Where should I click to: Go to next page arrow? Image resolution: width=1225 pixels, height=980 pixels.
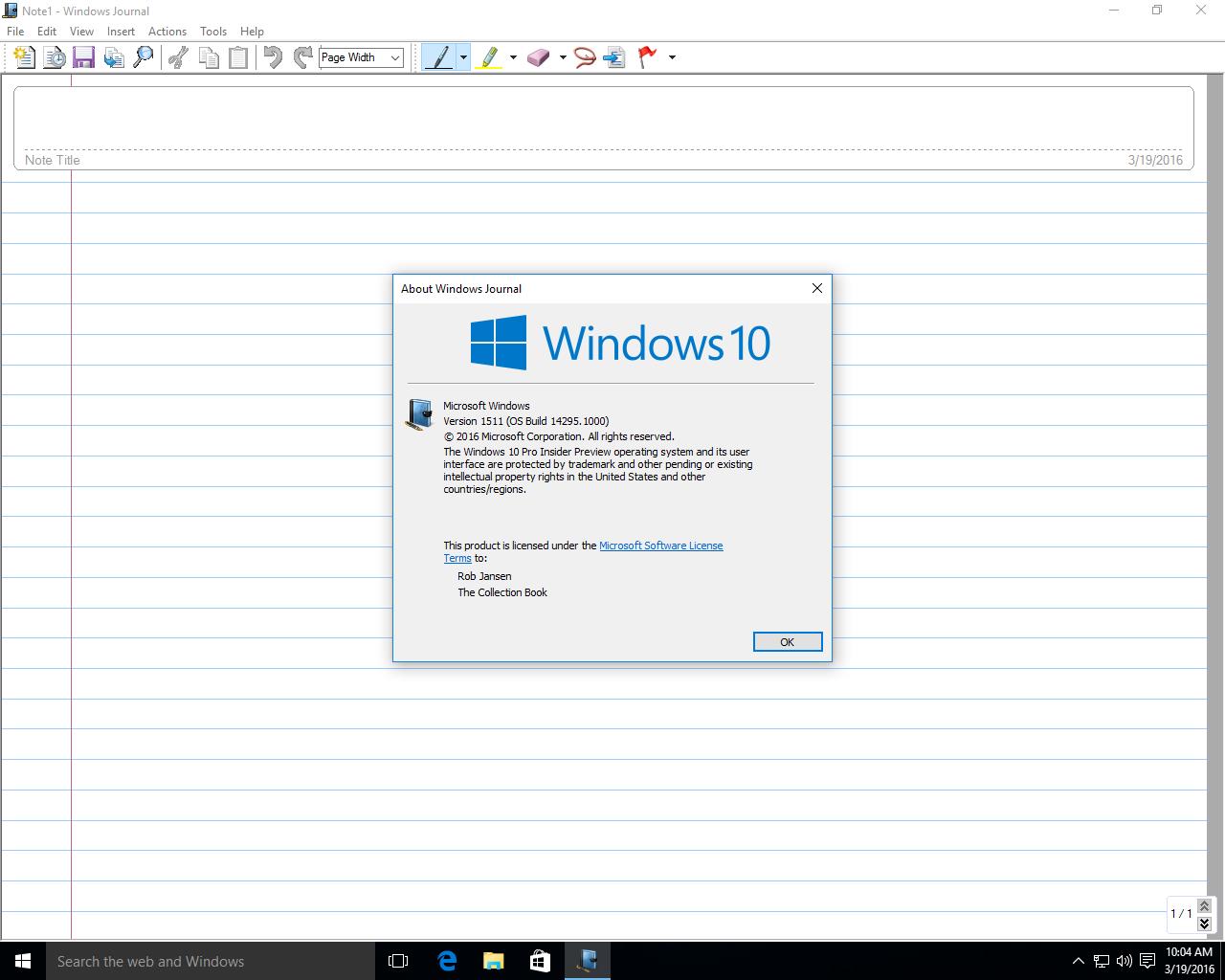1204,924
